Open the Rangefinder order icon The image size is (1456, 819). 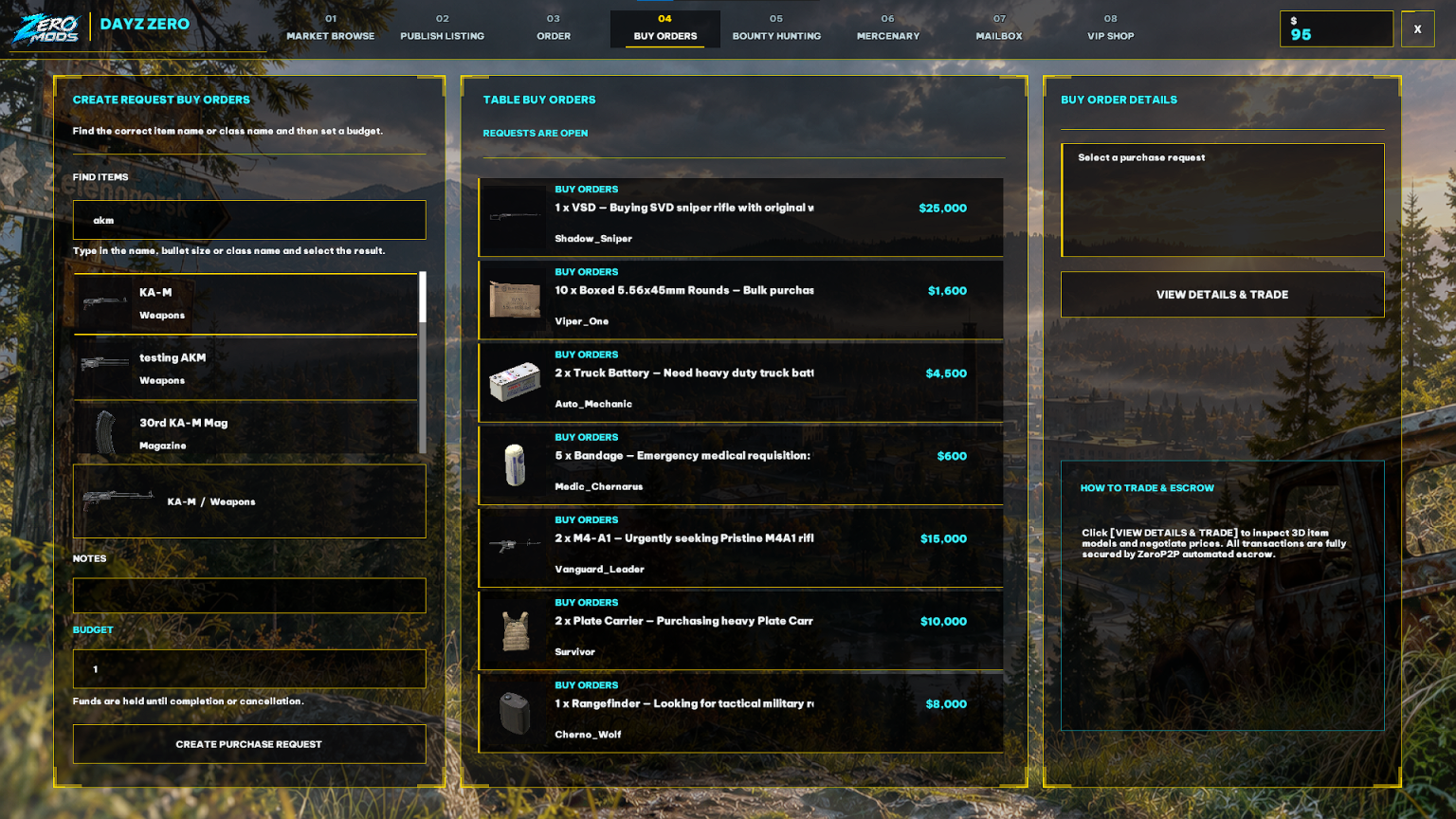click(515, 712)
